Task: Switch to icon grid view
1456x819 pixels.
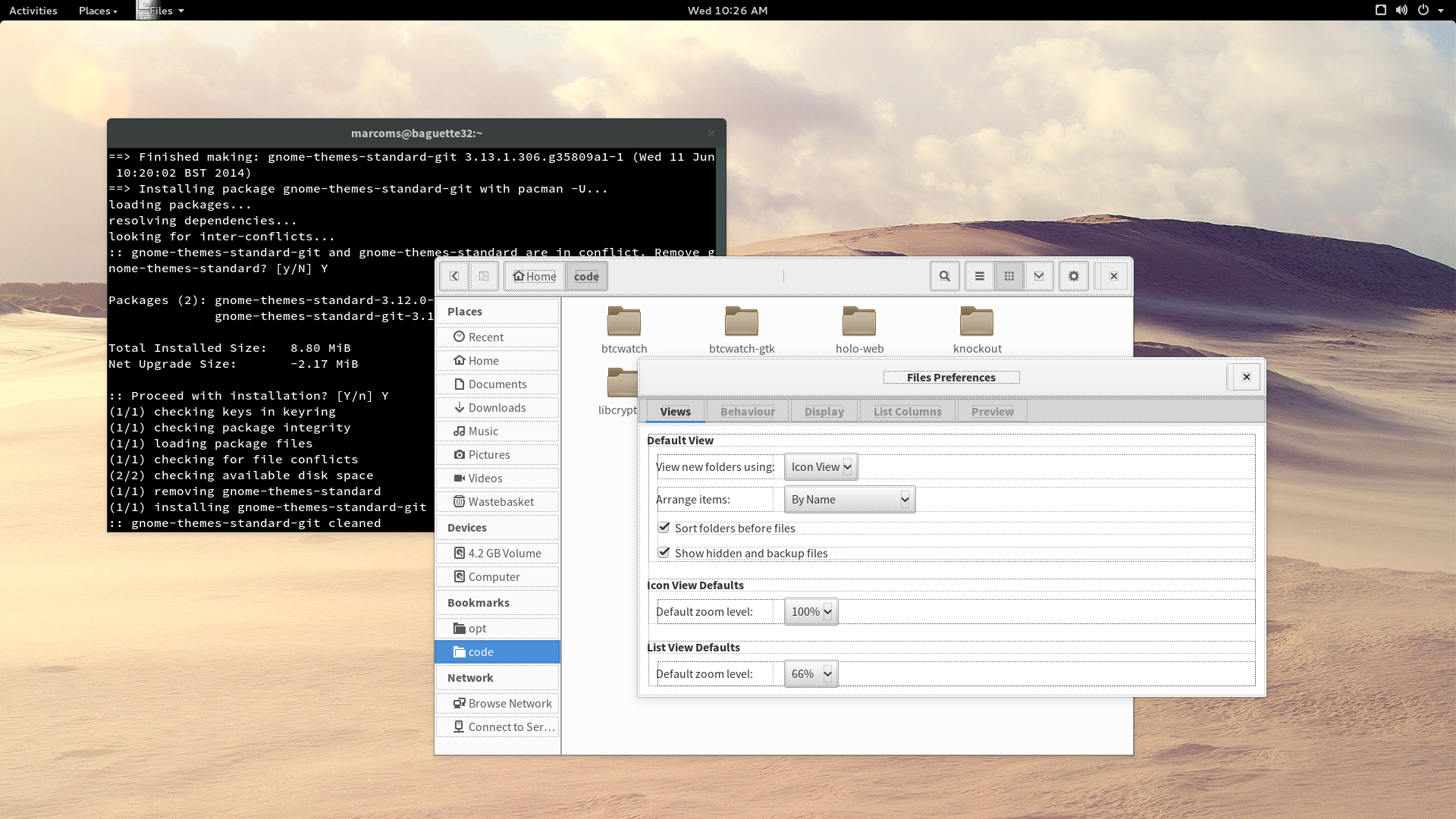Action: (1009, 276)
